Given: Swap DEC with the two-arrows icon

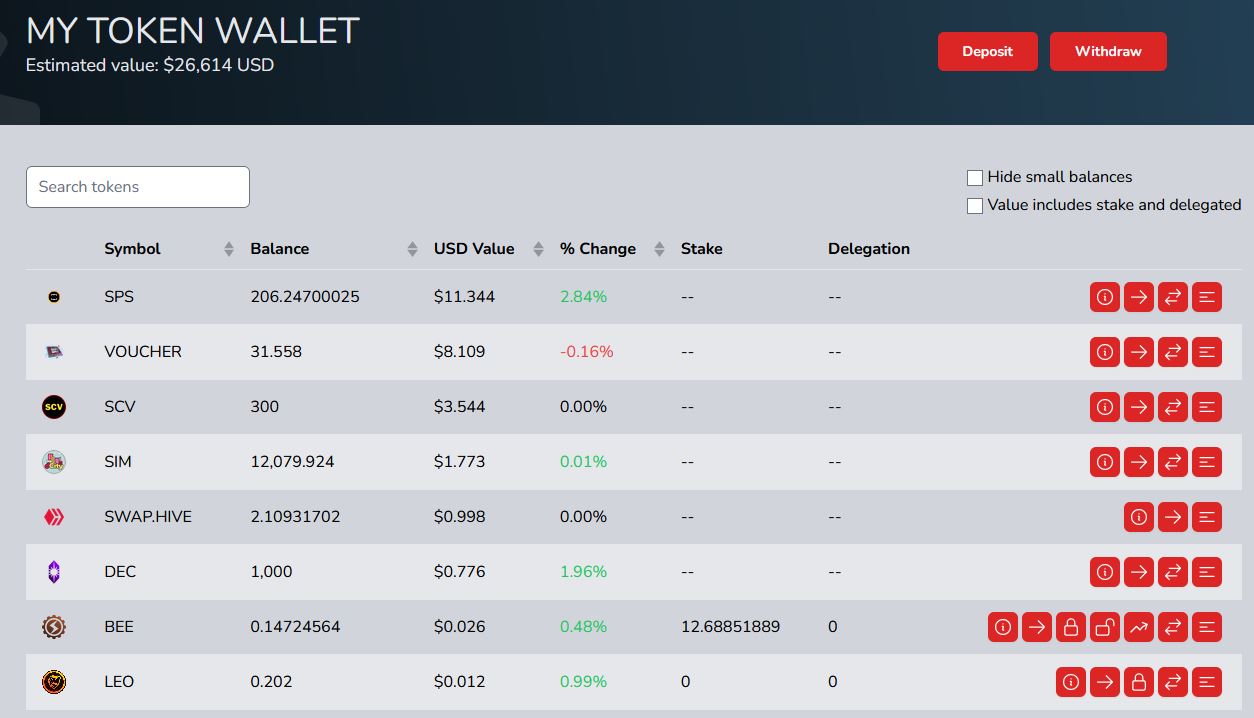Looking at the screenshot, I should pyautogui.click(x=1173, y=572).
